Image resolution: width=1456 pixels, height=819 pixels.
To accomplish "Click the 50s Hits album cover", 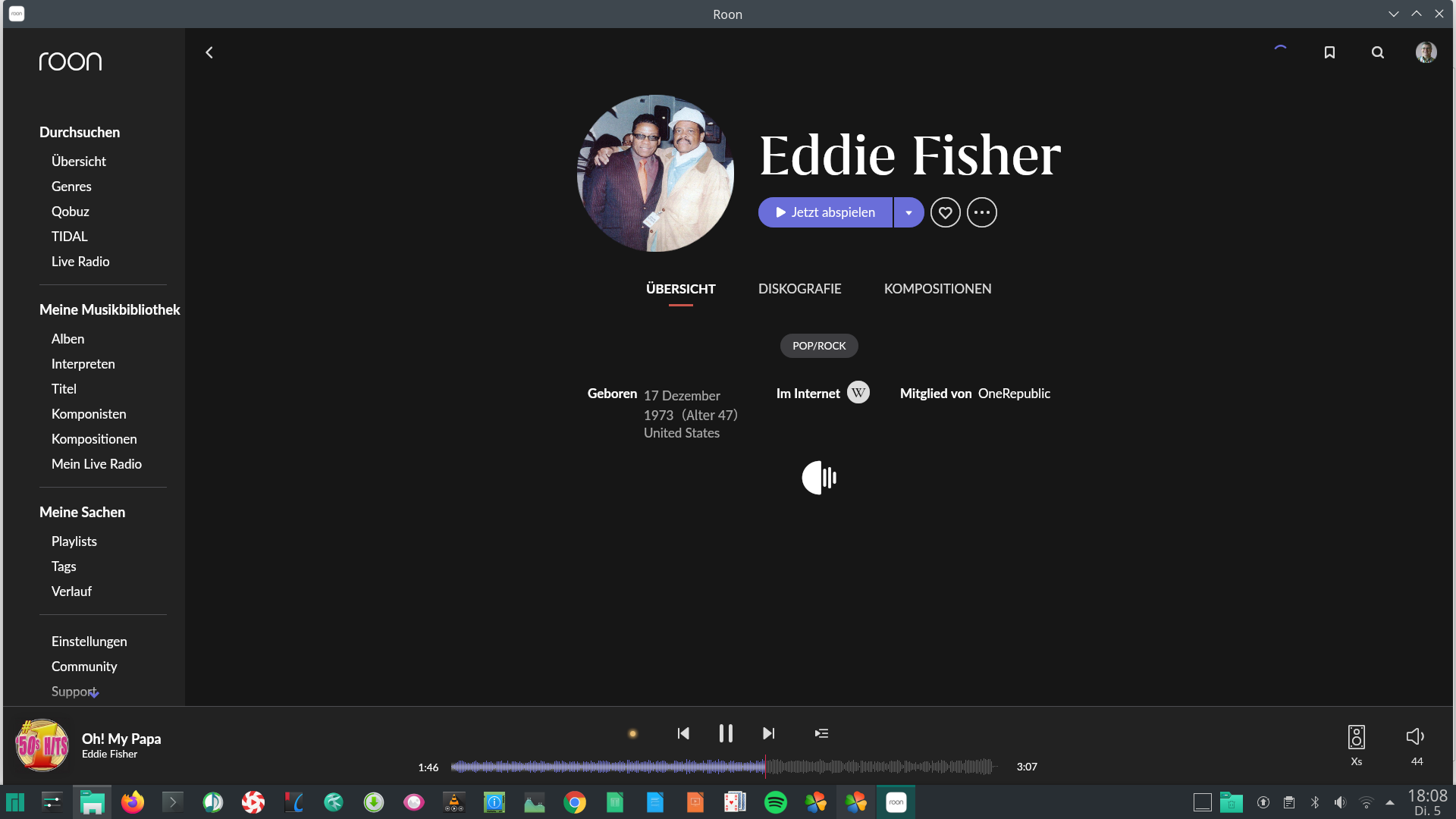I will tap(42, 745).
